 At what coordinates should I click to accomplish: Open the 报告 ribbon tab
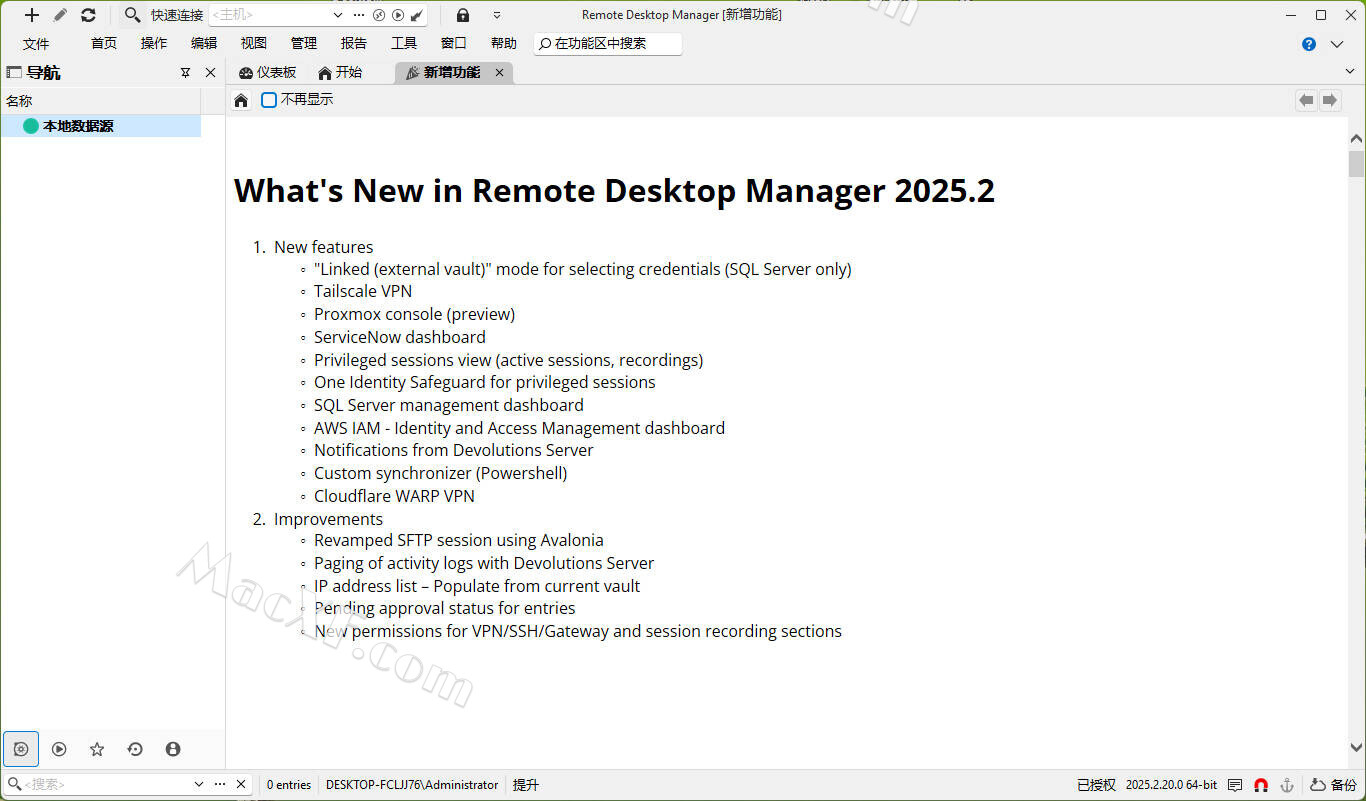354,43
